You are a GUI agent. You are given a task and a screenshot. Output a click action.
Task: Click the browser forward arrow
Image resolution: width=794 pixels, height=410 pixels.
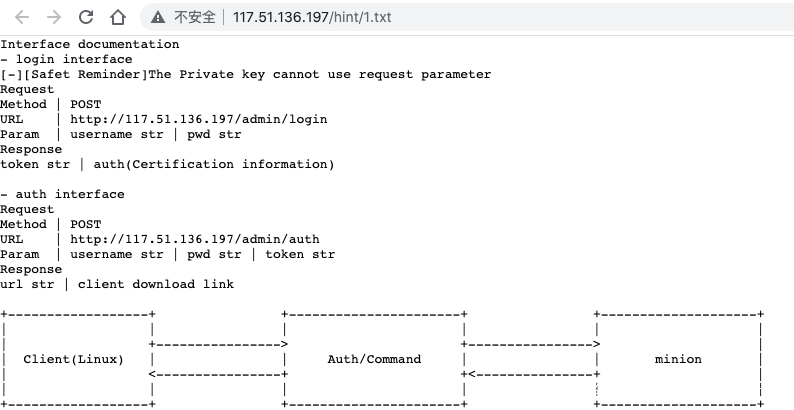coord(54,17)
